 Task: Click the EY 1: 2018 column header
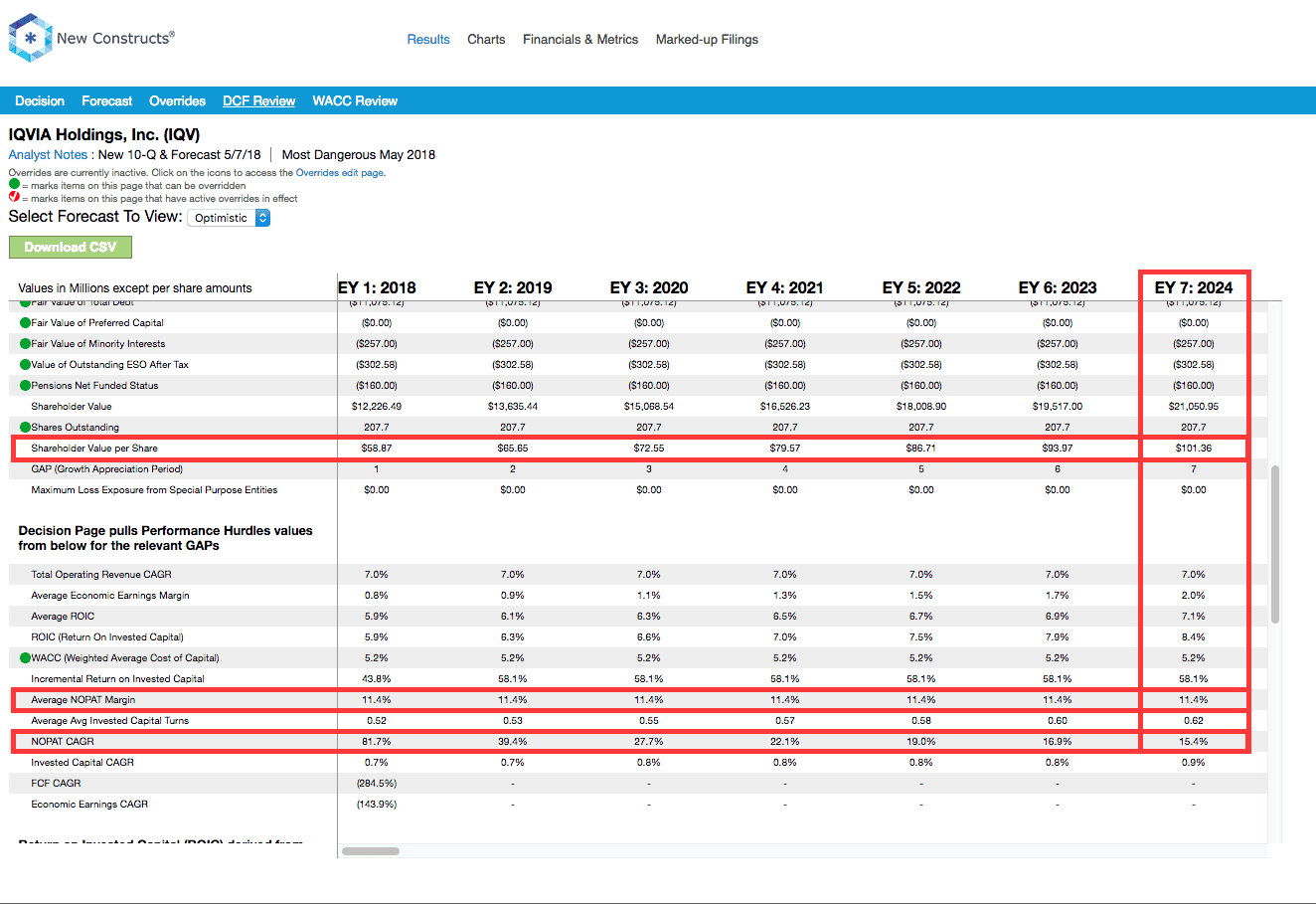(377, 287)
